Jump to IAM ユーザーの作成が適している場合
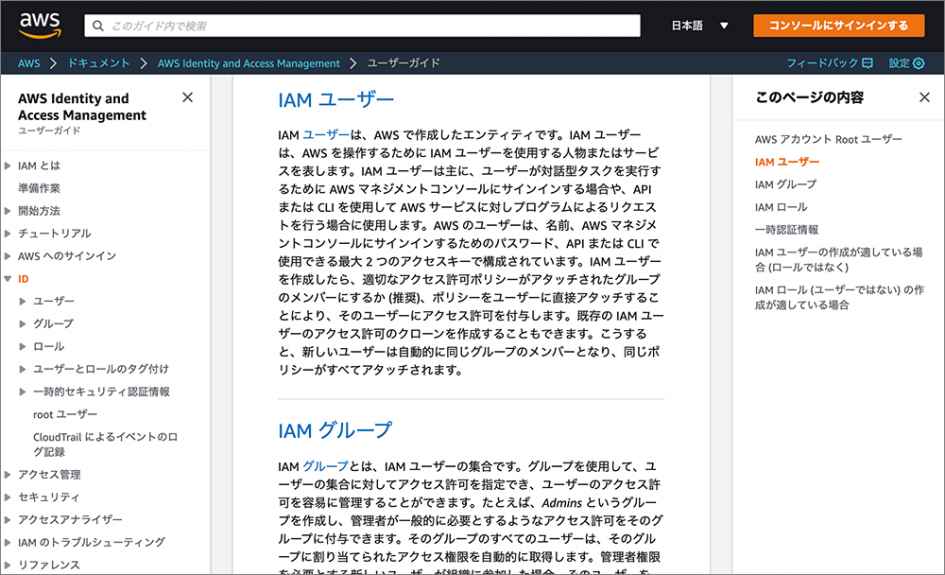 [x=838, y=260]
